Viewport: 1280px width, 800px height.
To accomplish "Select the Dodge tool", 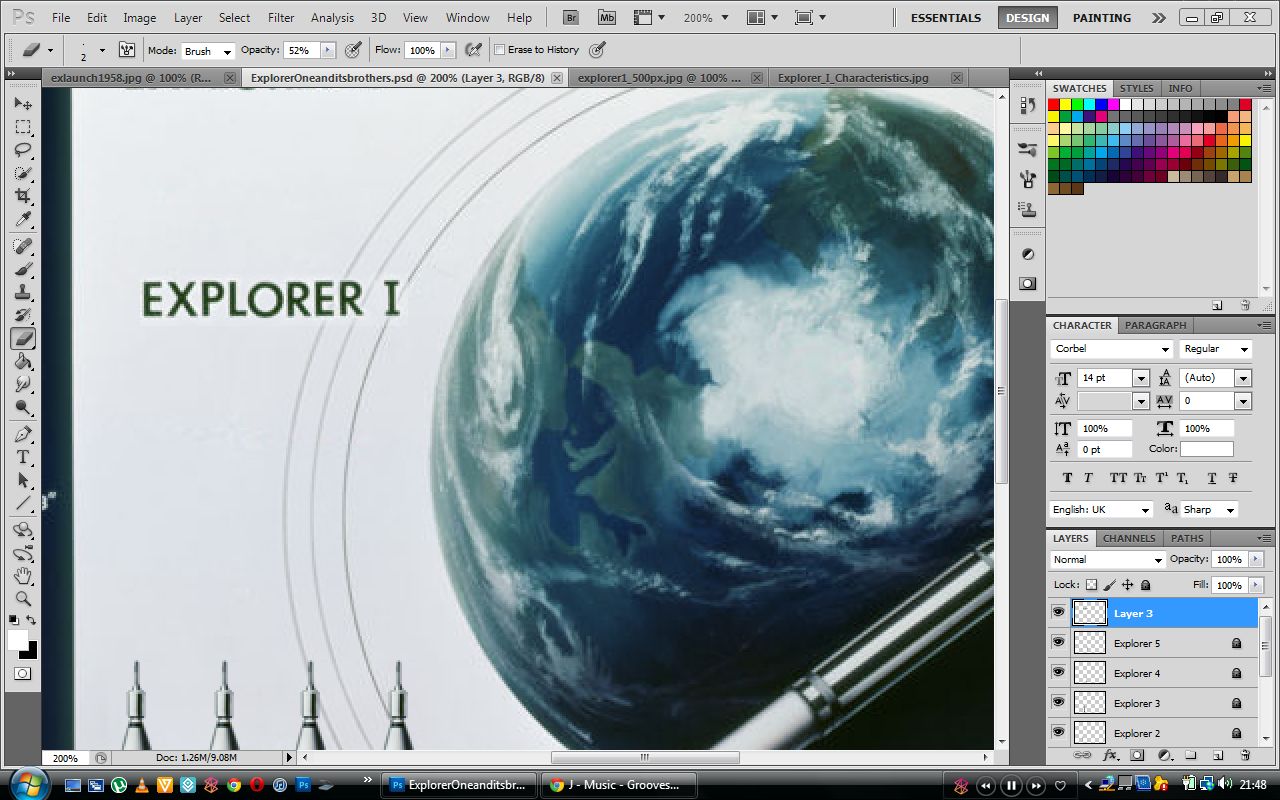I will coord(23,407).
